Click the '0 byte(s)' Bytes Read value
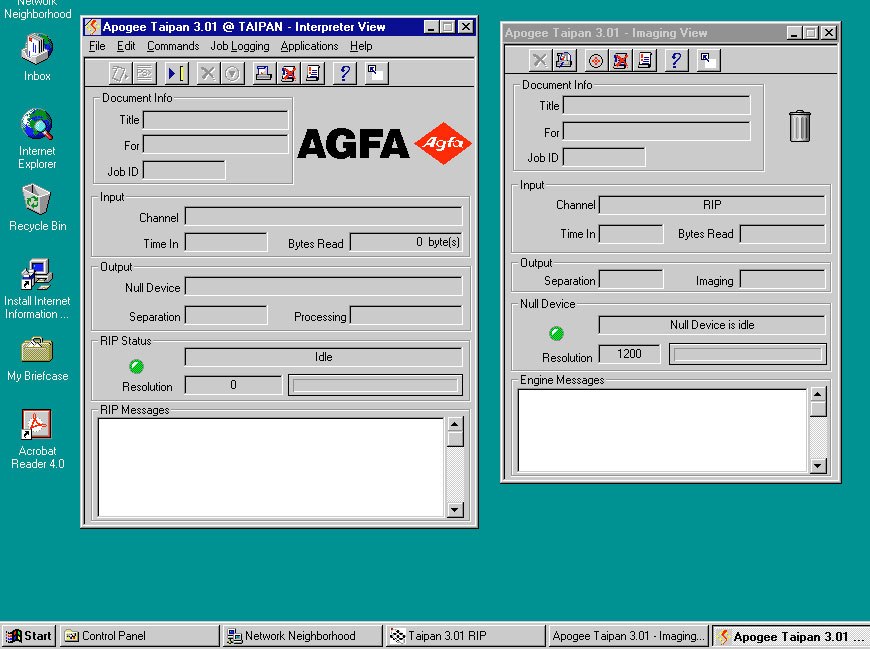The height and width of the screenshot is (649, 870). pos(438,242)
